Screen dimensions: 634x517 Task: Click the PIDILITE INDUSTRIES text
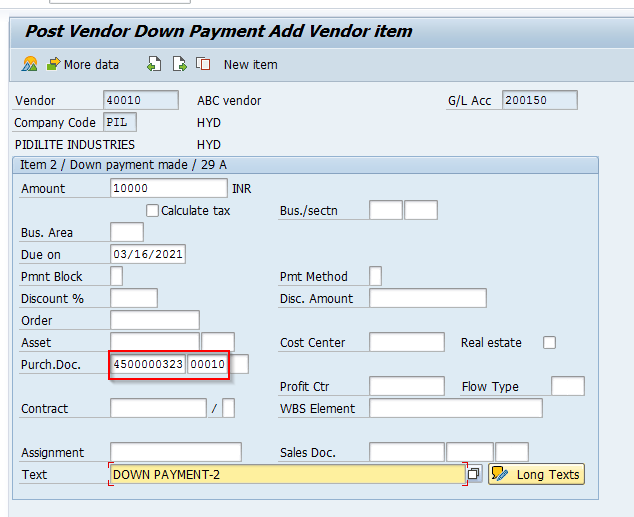point(75,144)
